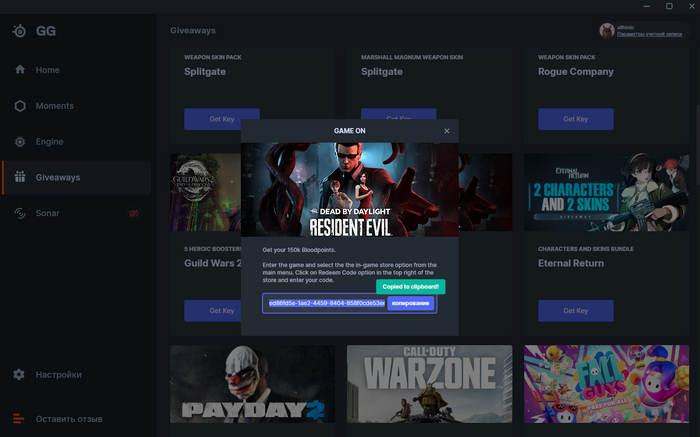This screenshot has width=700, height=437.
Task: Click the Настройки gear icon
Action: pyautogui.click(x=19, y=375)
